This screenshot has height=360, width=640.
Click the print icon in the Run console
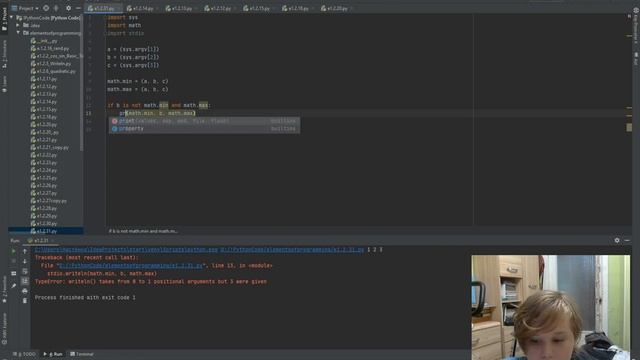[x=24, y=291]
